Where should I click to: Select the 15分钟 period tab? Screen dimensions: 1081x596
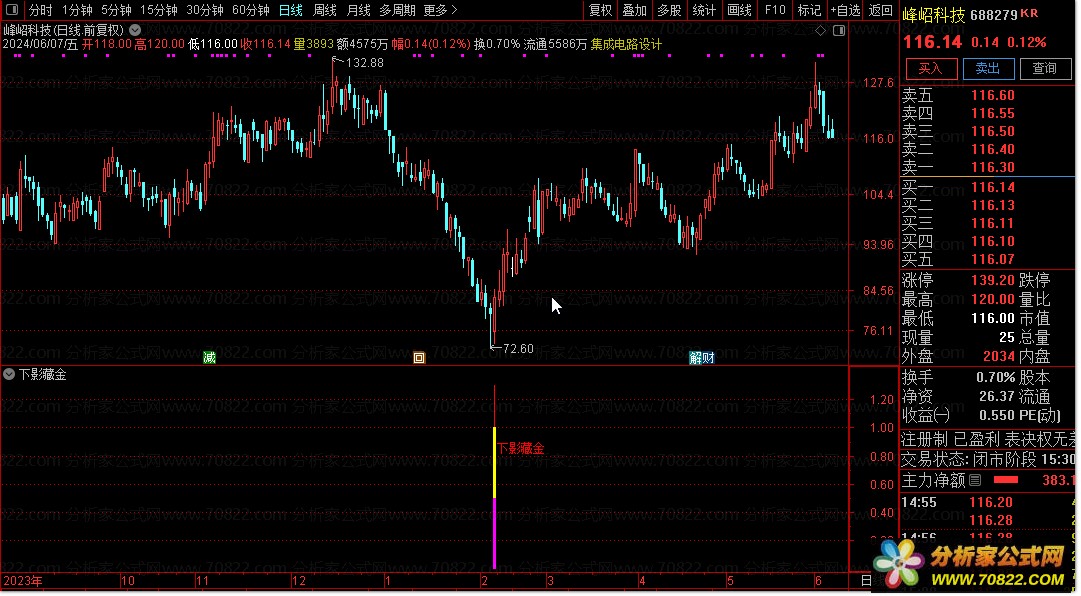tap(159, 10)
